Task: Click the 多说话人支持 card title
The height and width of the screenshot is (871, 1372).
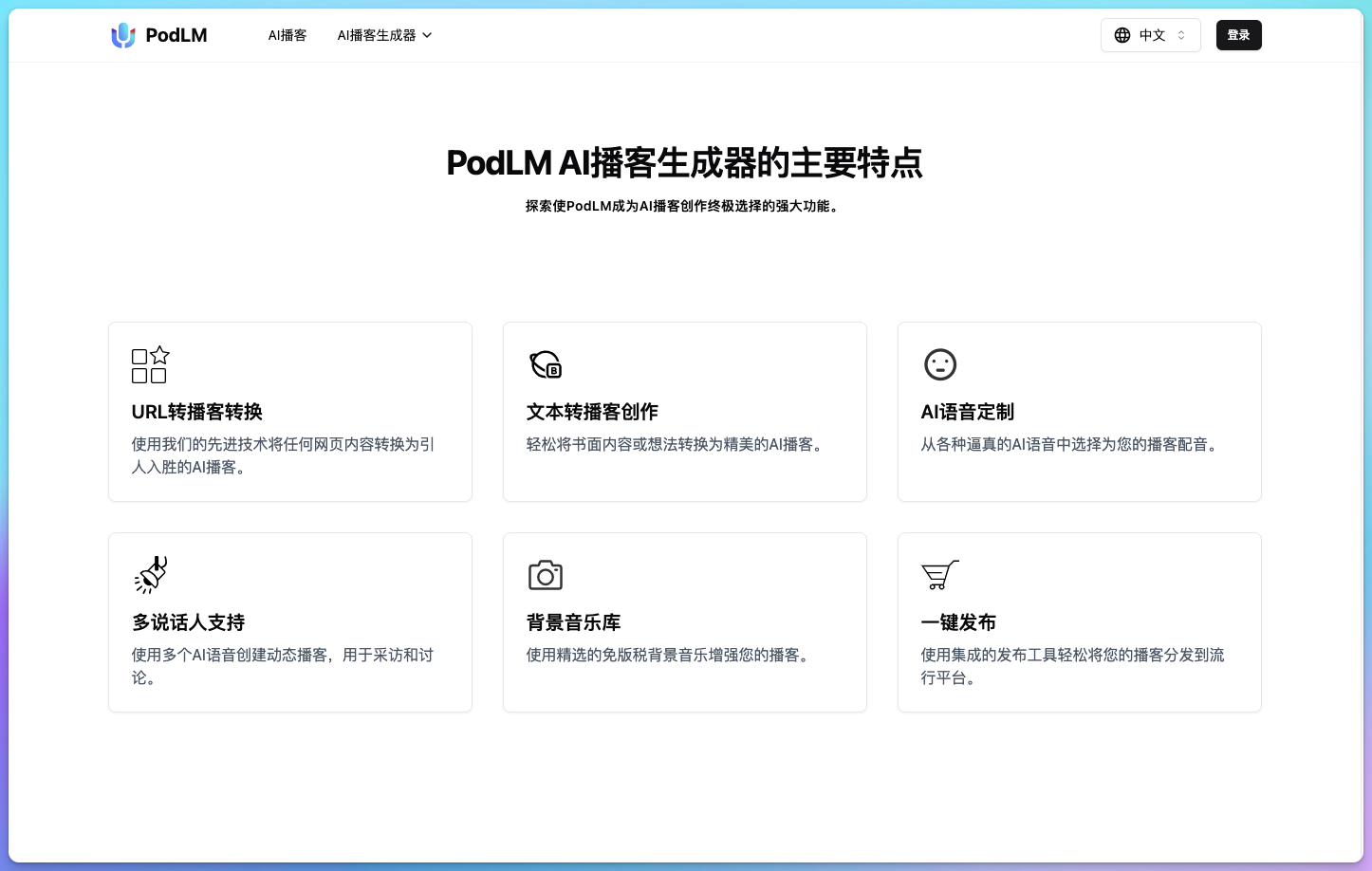Action: pyautogui.click(x=189, y=622)
